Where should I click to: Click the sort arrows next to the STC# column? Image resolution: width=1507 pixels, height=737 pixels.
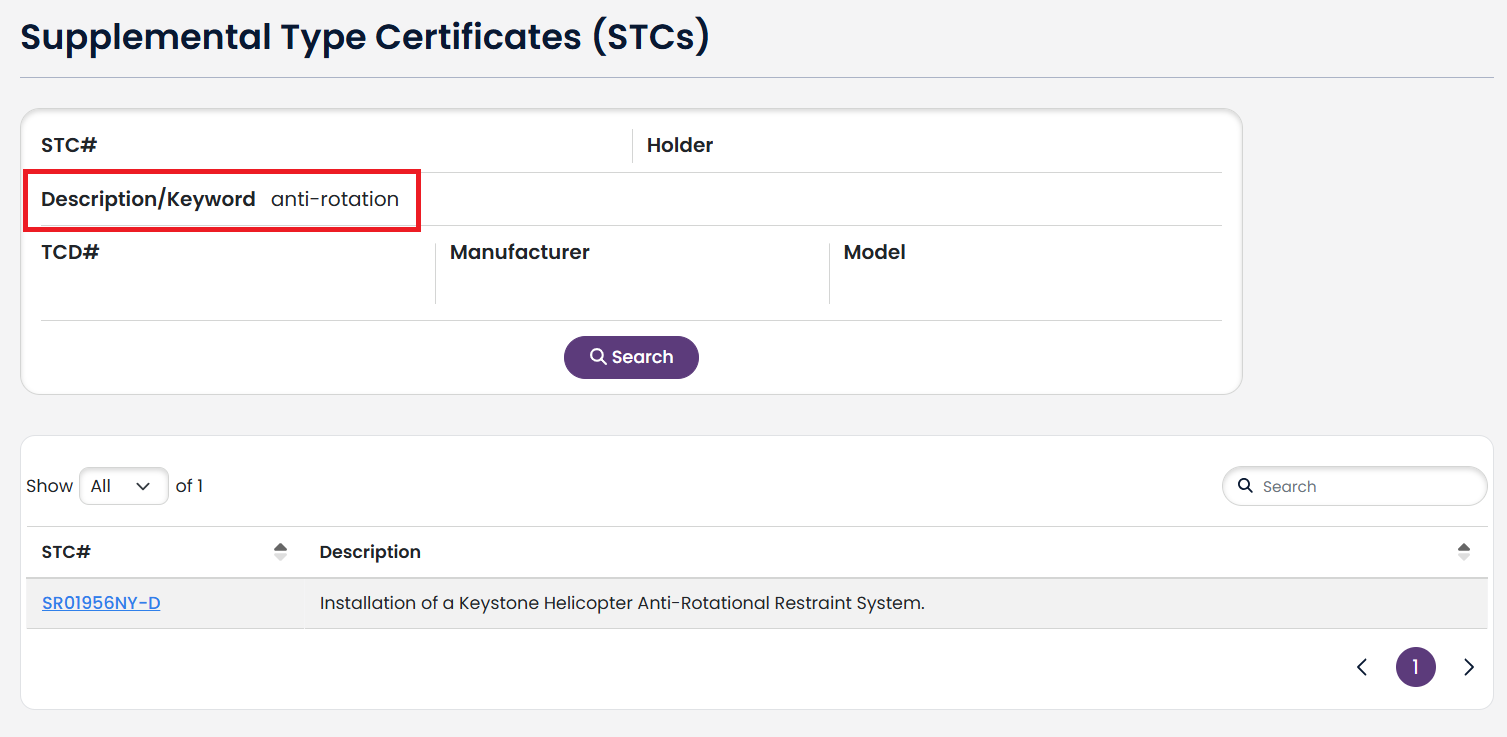(x=280, y=551)
